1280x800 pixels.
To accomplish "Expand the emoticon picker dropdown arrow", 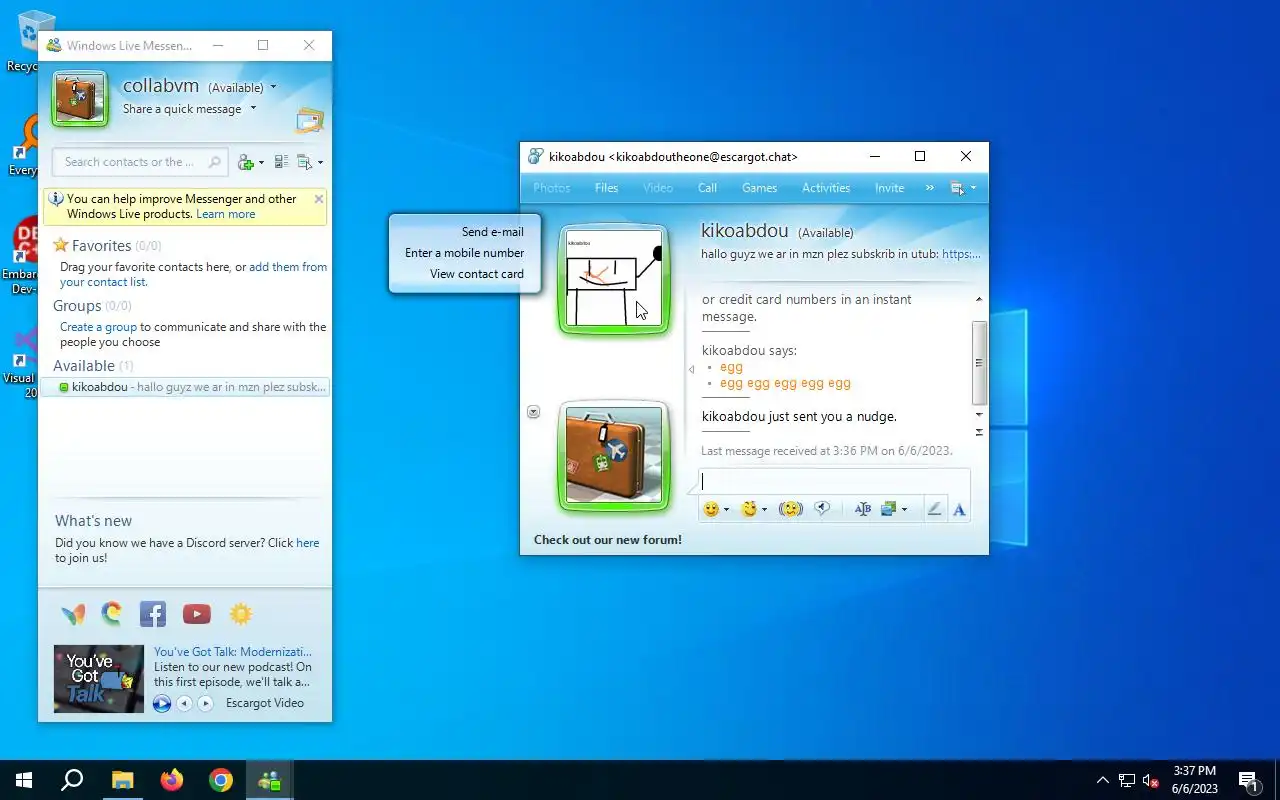I will (x=726, y=510).
